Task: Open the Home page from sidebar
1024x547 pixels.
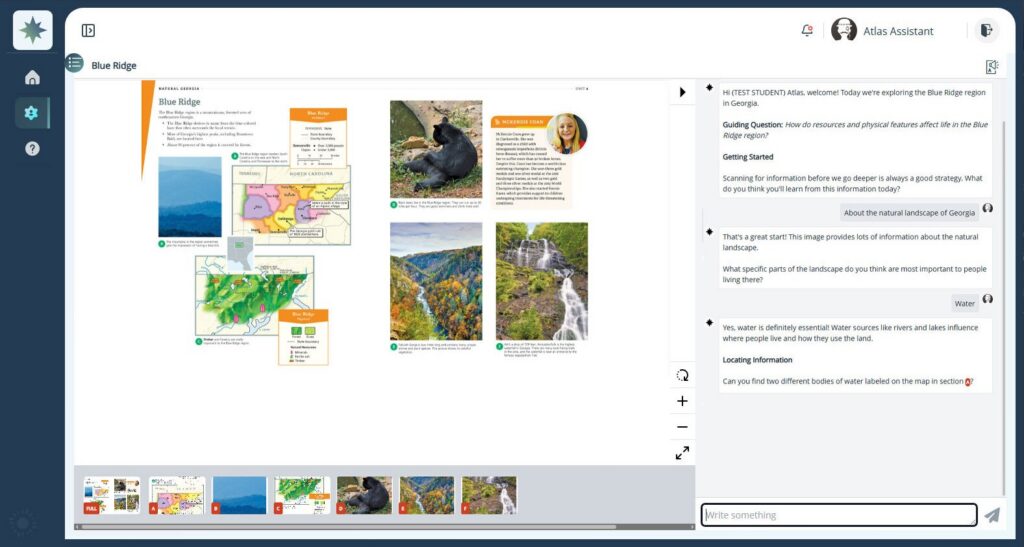Action: (32, 78)
